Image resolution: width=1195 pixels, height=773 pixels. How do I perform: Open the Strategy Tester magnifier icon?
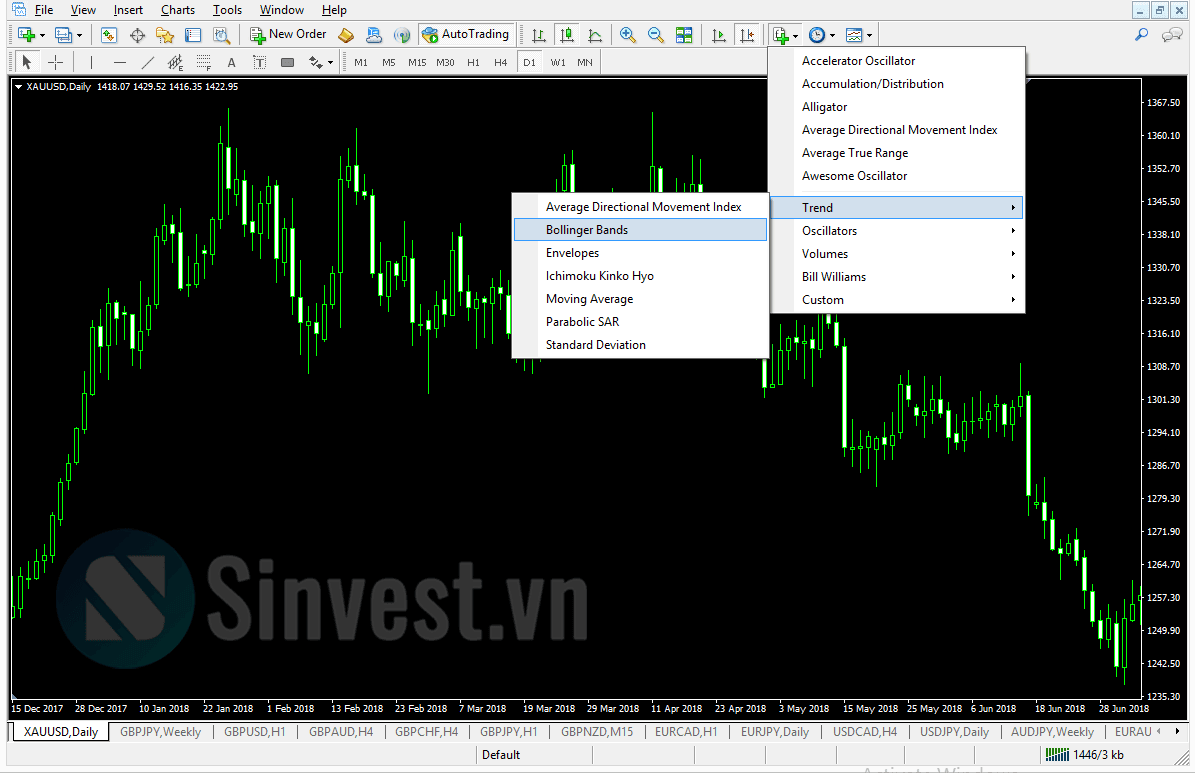coord(221,35)
